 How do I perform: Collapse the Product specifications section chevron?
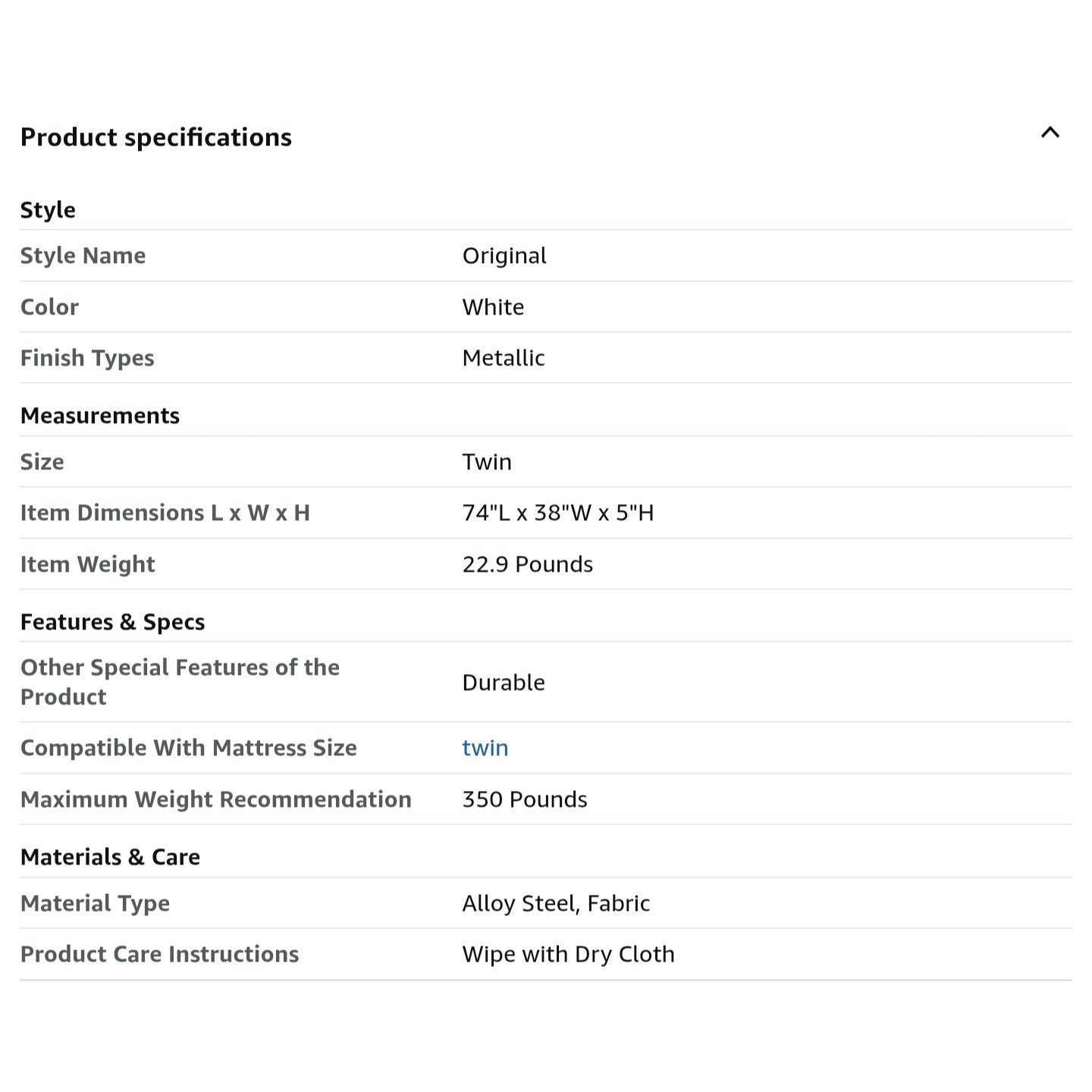pyautogui.click(x=1050, y=133)
